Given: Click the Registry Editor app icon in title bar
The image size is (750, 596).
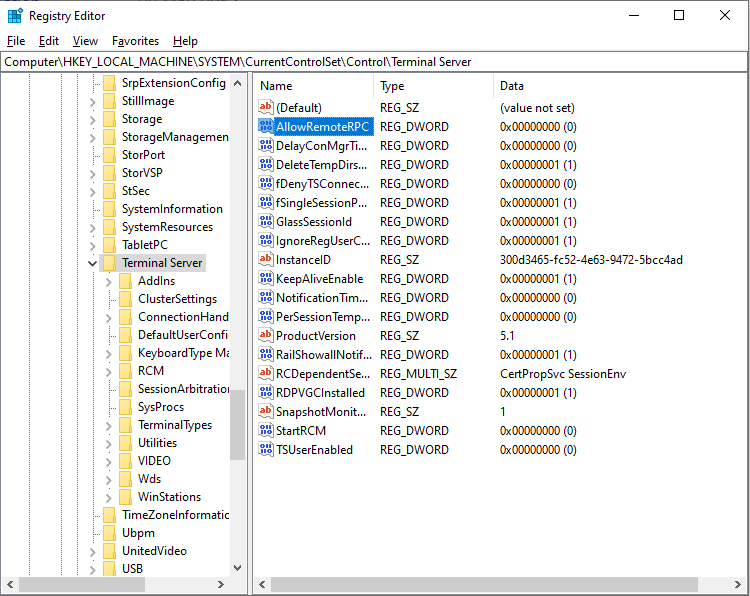Looking at the screenshot, I should pos(15,15).
